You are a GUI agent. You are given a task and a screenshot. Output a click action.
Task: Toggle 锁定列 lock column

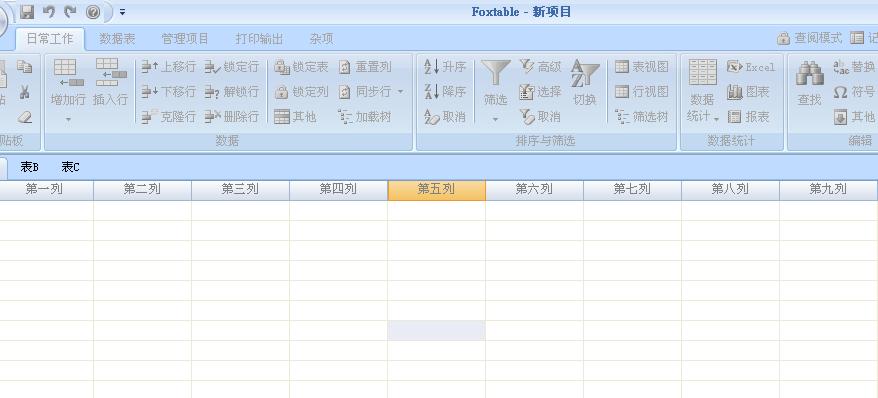coord(301,92)
